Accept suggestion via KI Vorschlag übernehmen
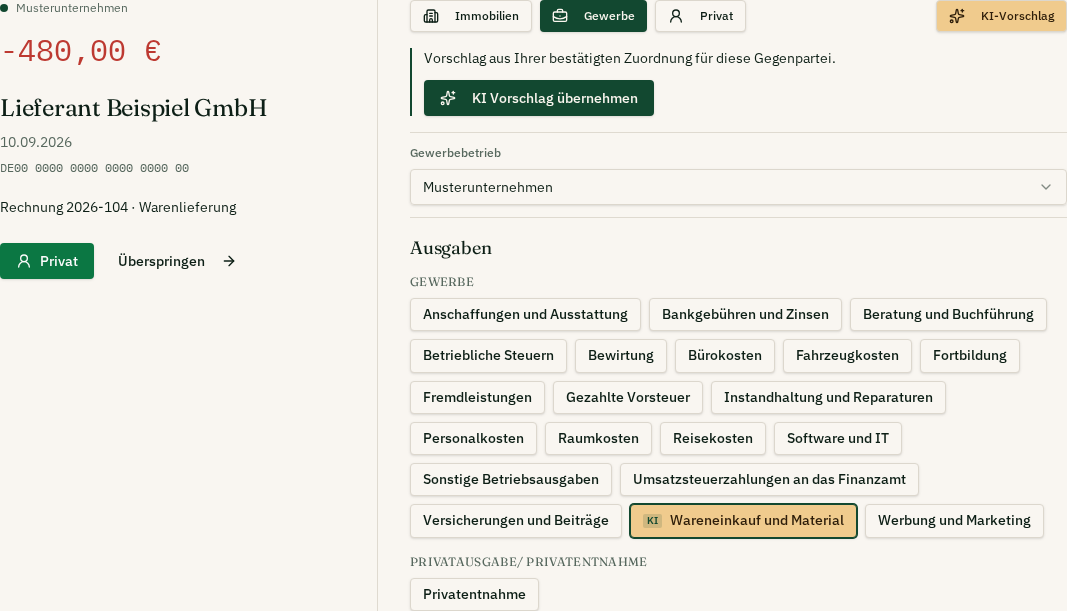The height and width of the screenshot is (611, 1067). pyautogui.click(x=539, y=98)
